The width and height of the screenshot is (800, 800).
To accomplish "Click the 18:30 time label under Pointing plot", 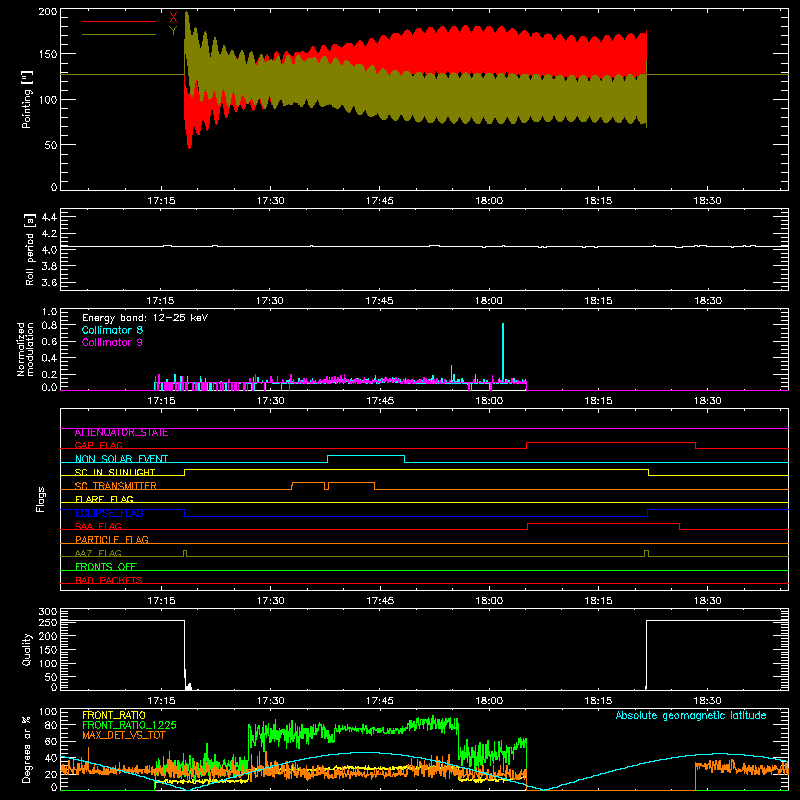I will (x=707, y=201).
